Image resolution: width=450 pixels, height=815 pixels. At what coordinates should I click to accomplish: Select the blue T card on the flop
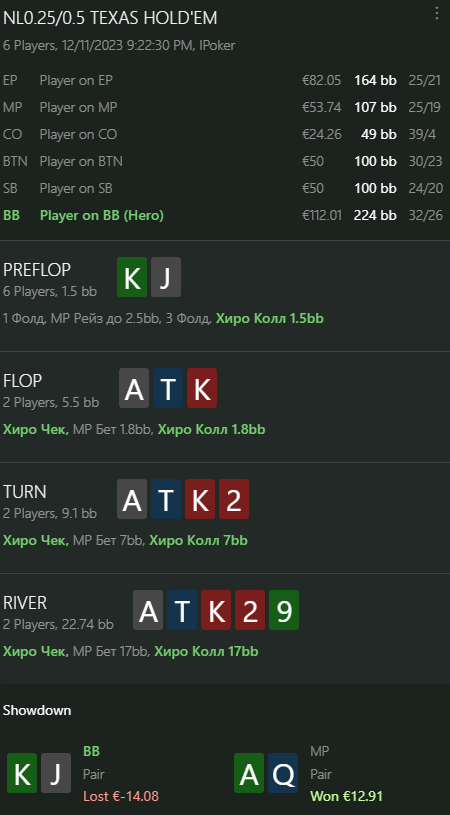tap(168, 388)
